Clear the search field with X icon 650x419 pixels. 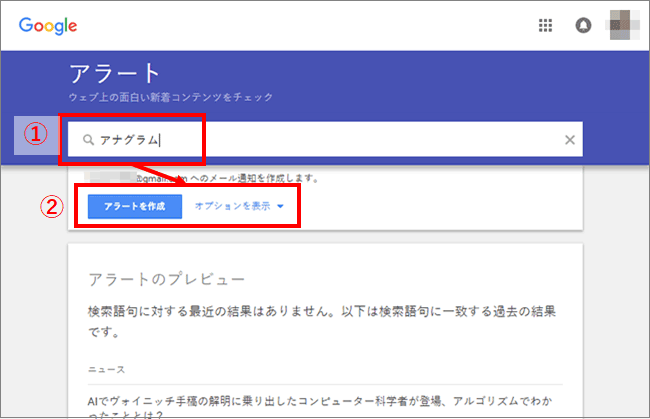point(570,140)
